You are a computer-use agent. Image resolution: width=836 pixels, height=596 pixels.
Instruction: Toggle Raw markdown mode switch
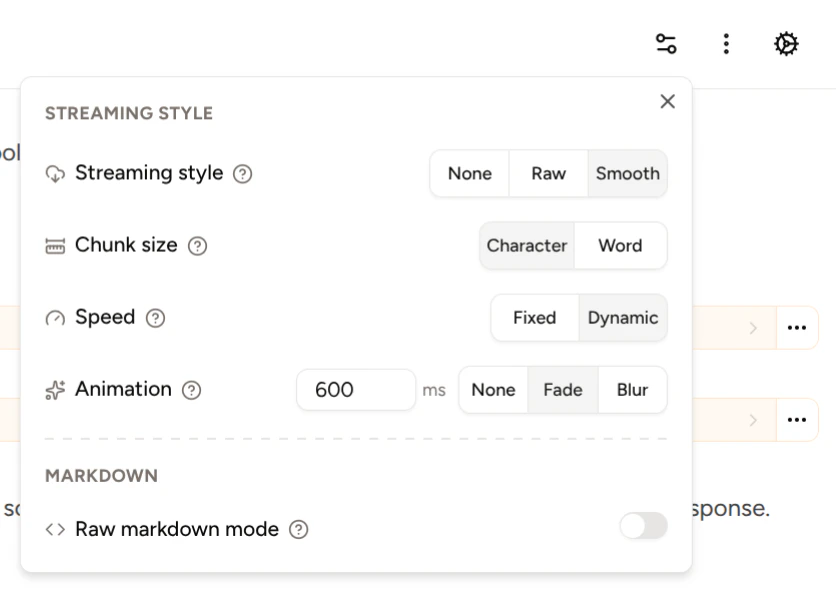644,526
